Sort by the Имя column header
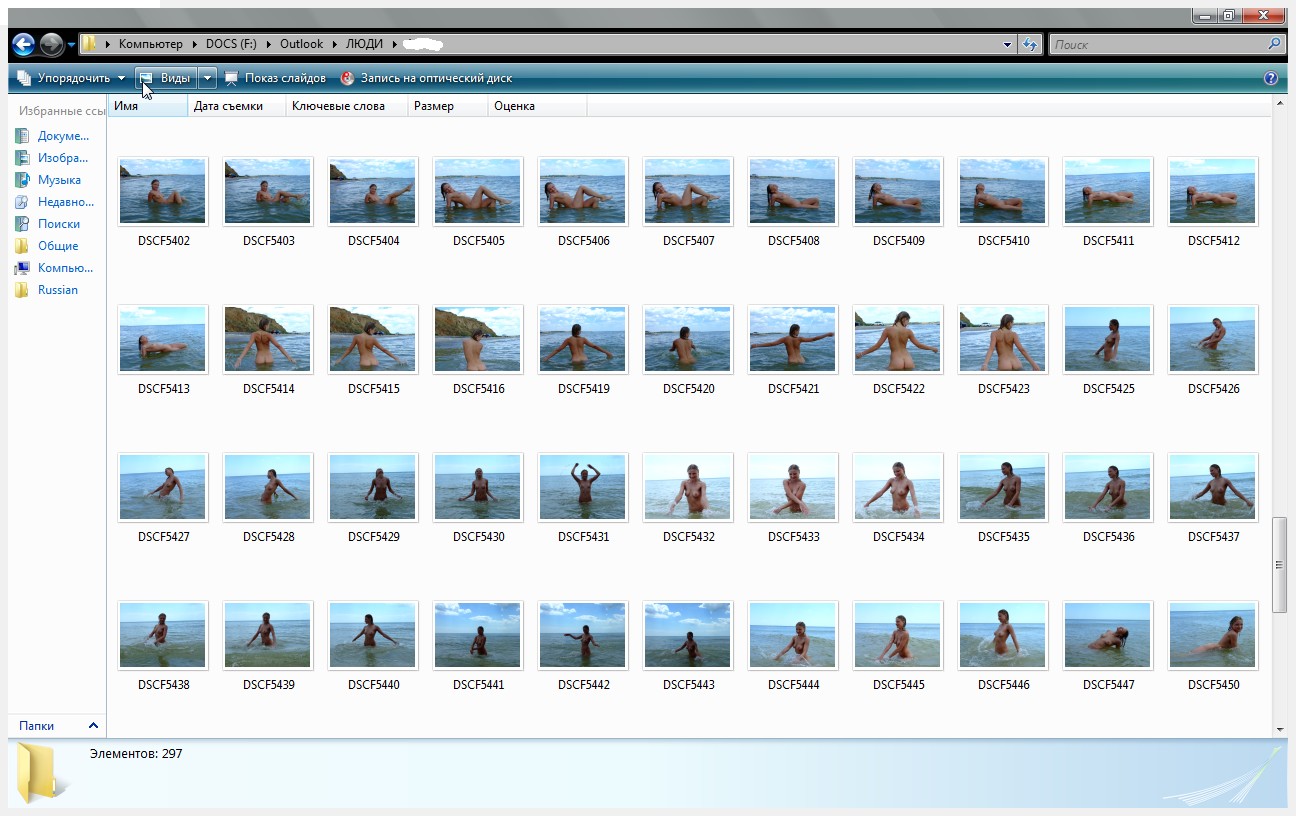Screen dimensions: 1296x816 (x=146, y=106)
